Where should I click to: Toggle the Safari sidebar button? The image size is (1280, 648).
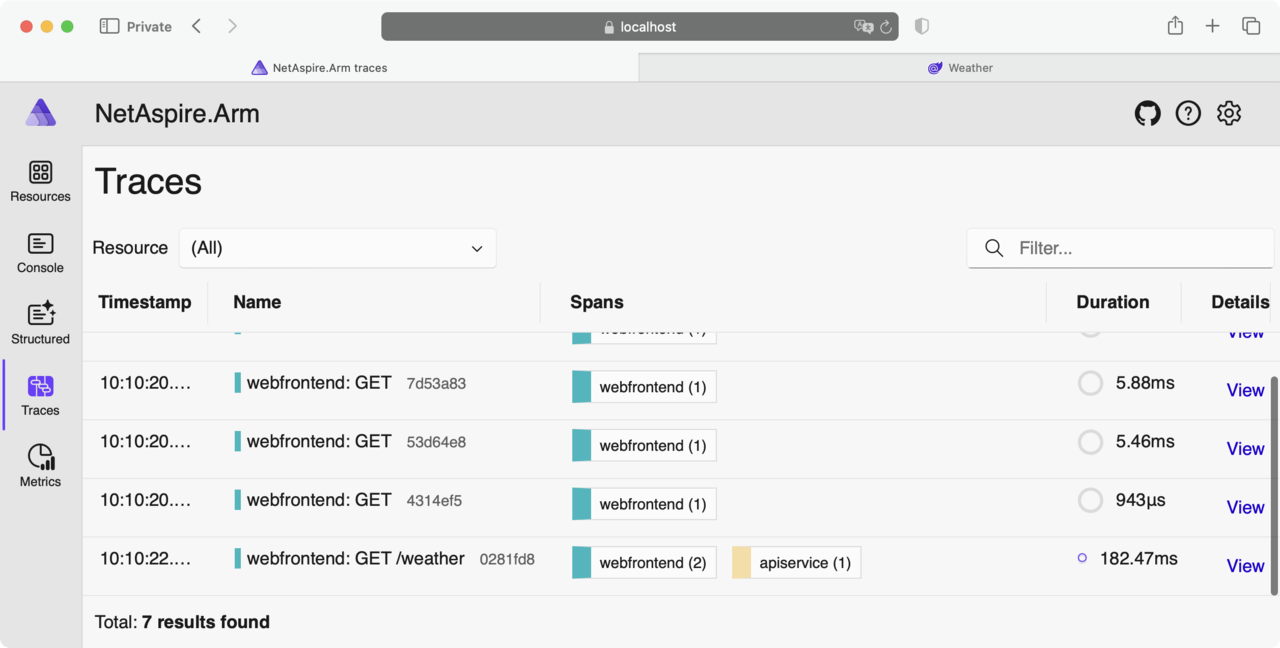109,27
